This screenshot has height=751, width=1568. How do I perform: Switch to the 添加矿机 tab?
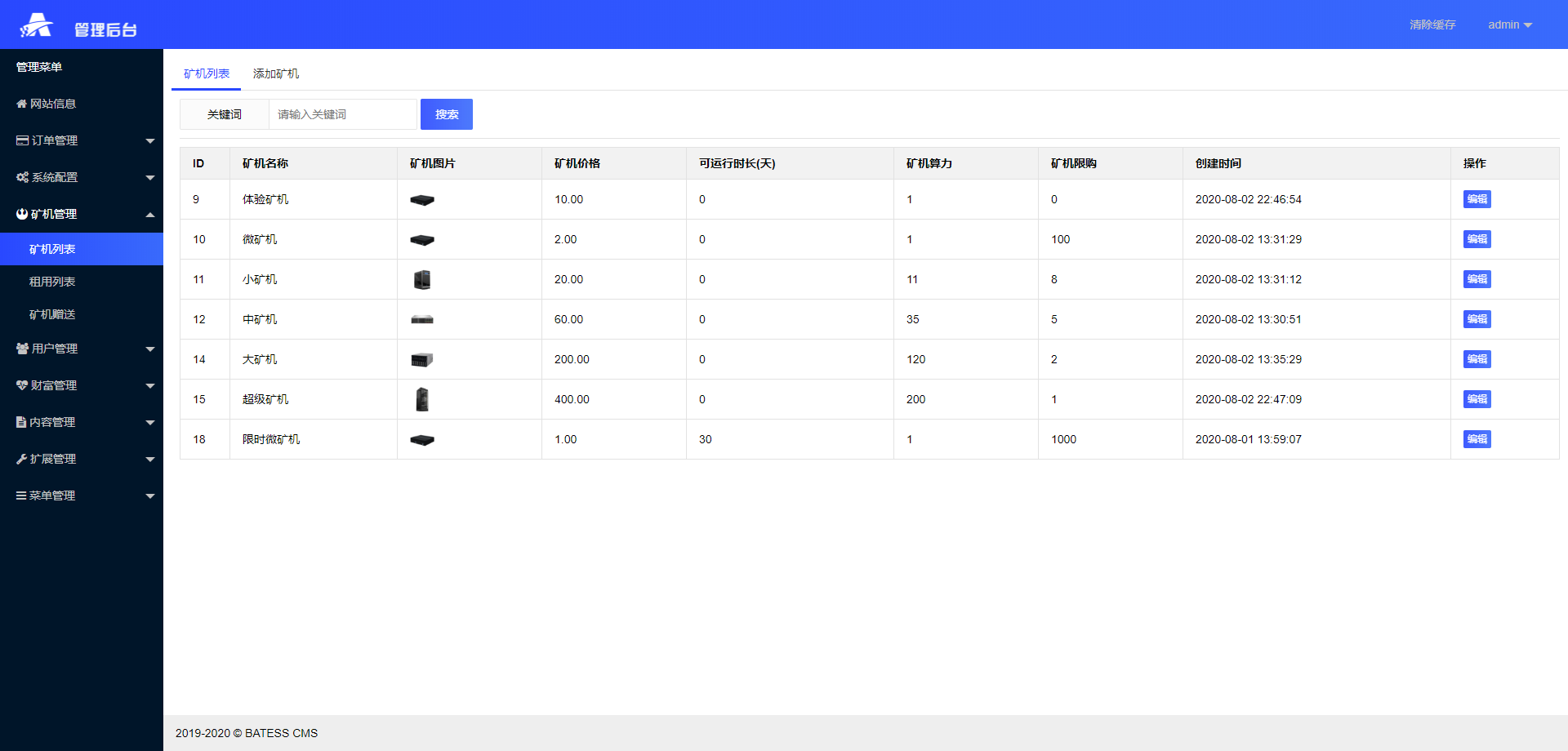pyautogui.click(x=276, y=73)
